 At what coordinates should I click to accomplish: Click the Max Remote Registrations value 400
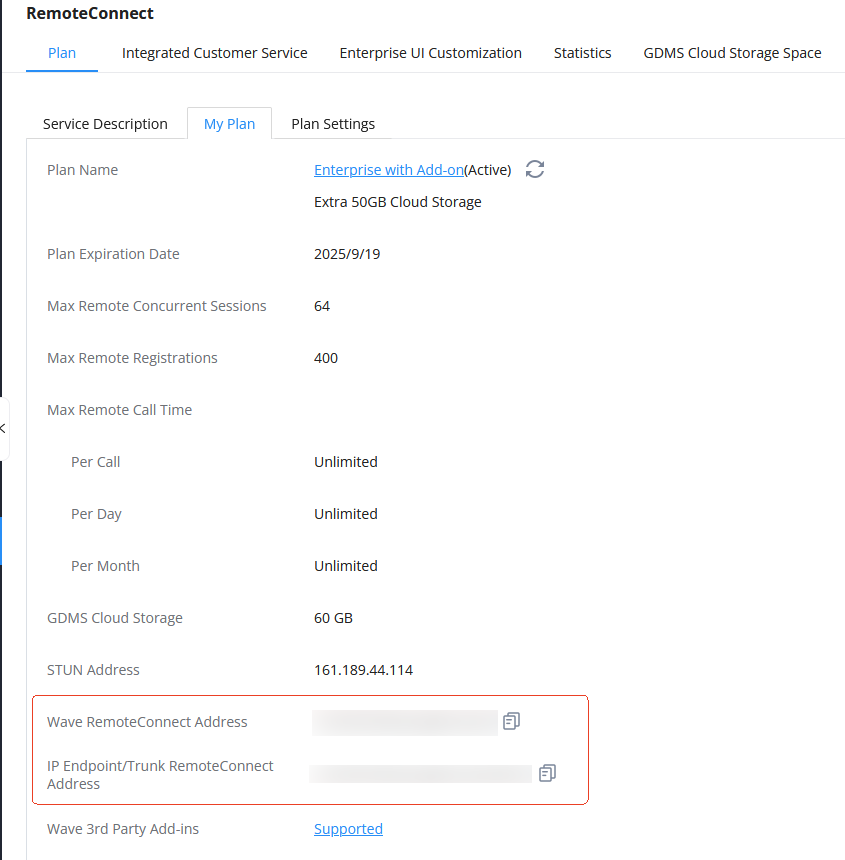coord(326,358)
